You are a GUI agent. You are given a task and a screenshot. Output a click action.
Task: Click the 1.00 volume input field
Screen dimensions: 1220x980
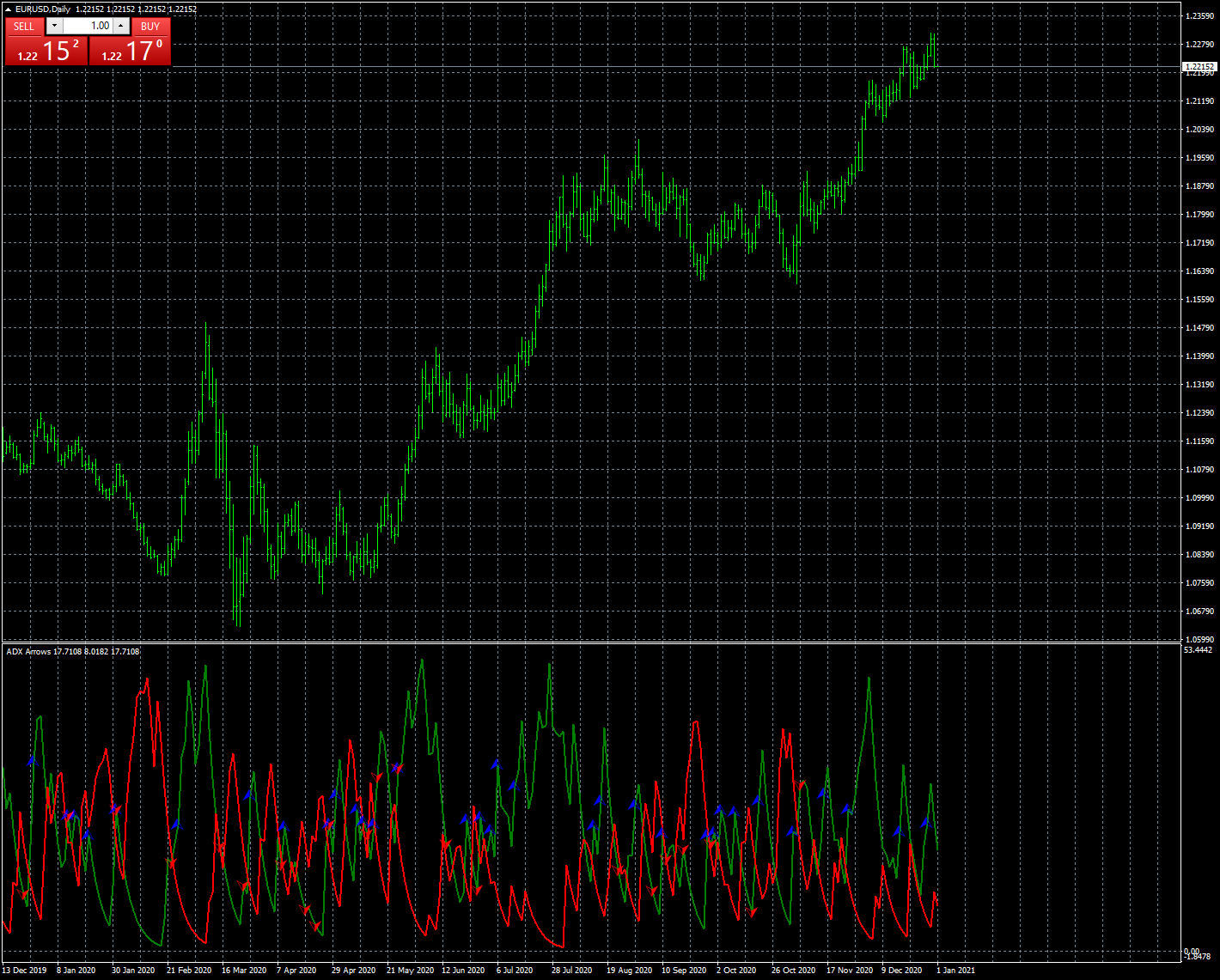click(88, 26)
